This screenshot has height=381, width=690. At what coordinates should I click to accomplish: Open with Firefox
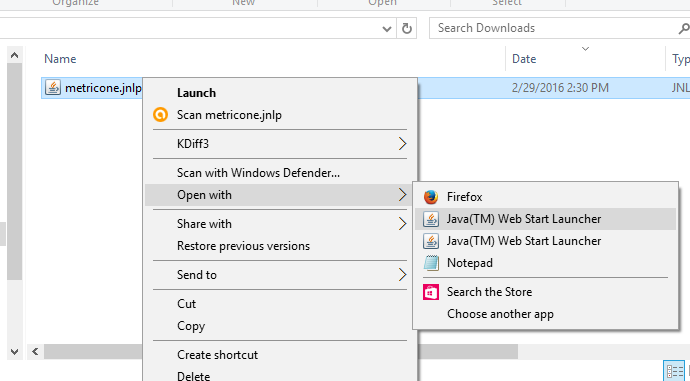pos(545,197)
